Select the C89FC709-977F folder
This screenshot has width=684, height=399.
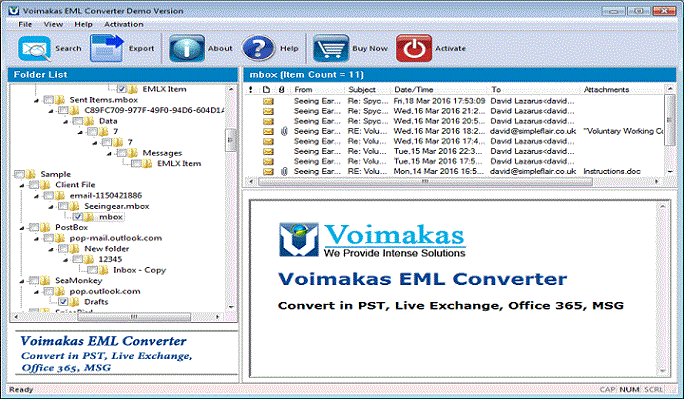click(154, 110)
